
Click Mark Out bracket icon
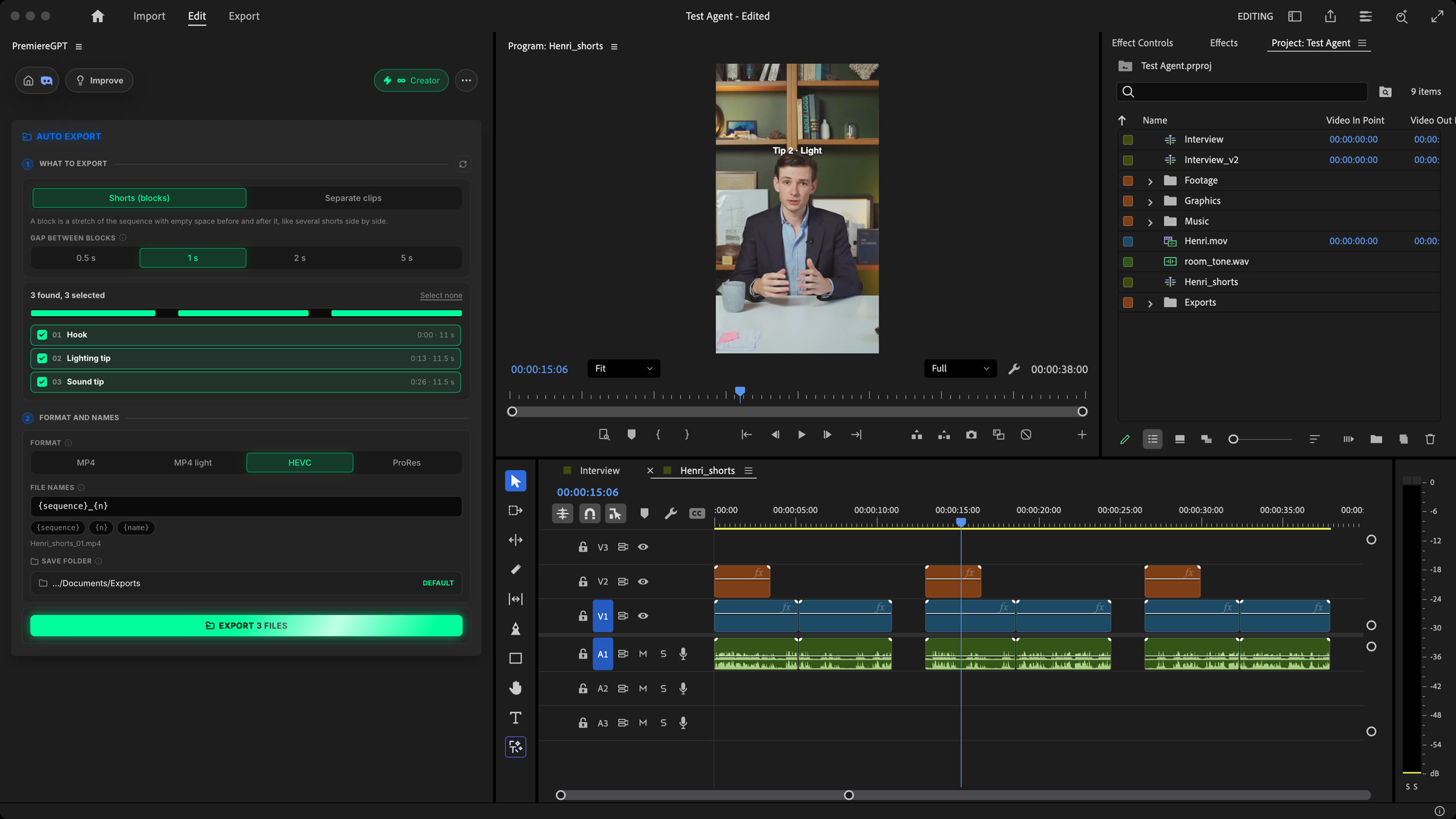coord(686,435)
